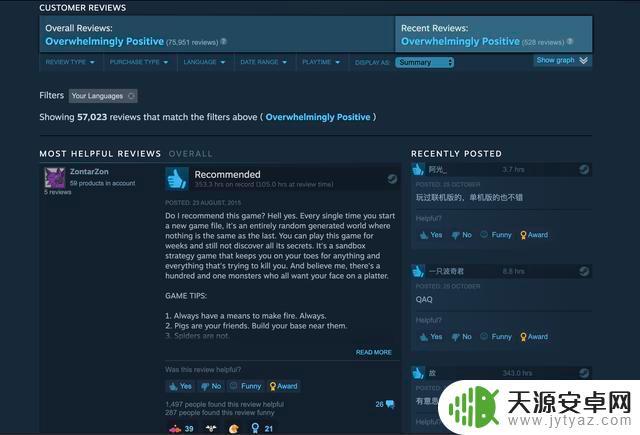
Task: Mark the QAQ review as Funny
Action: pos(496,337)
